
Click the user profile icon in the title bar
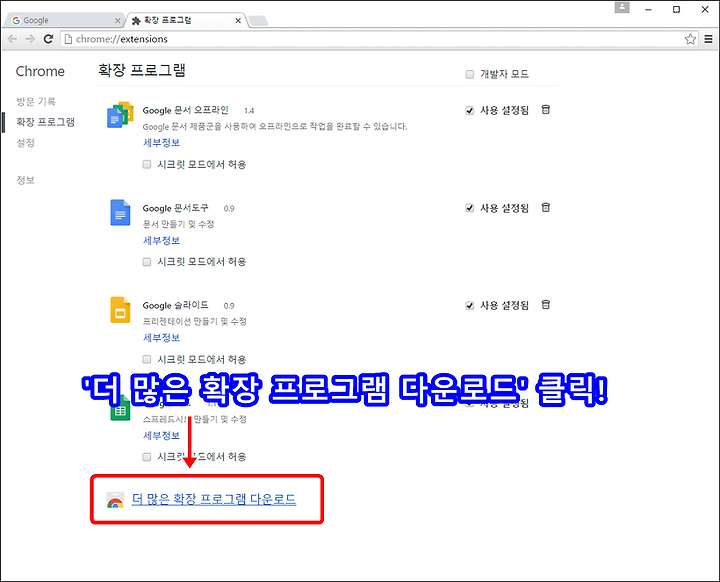(x=622, y=7)
